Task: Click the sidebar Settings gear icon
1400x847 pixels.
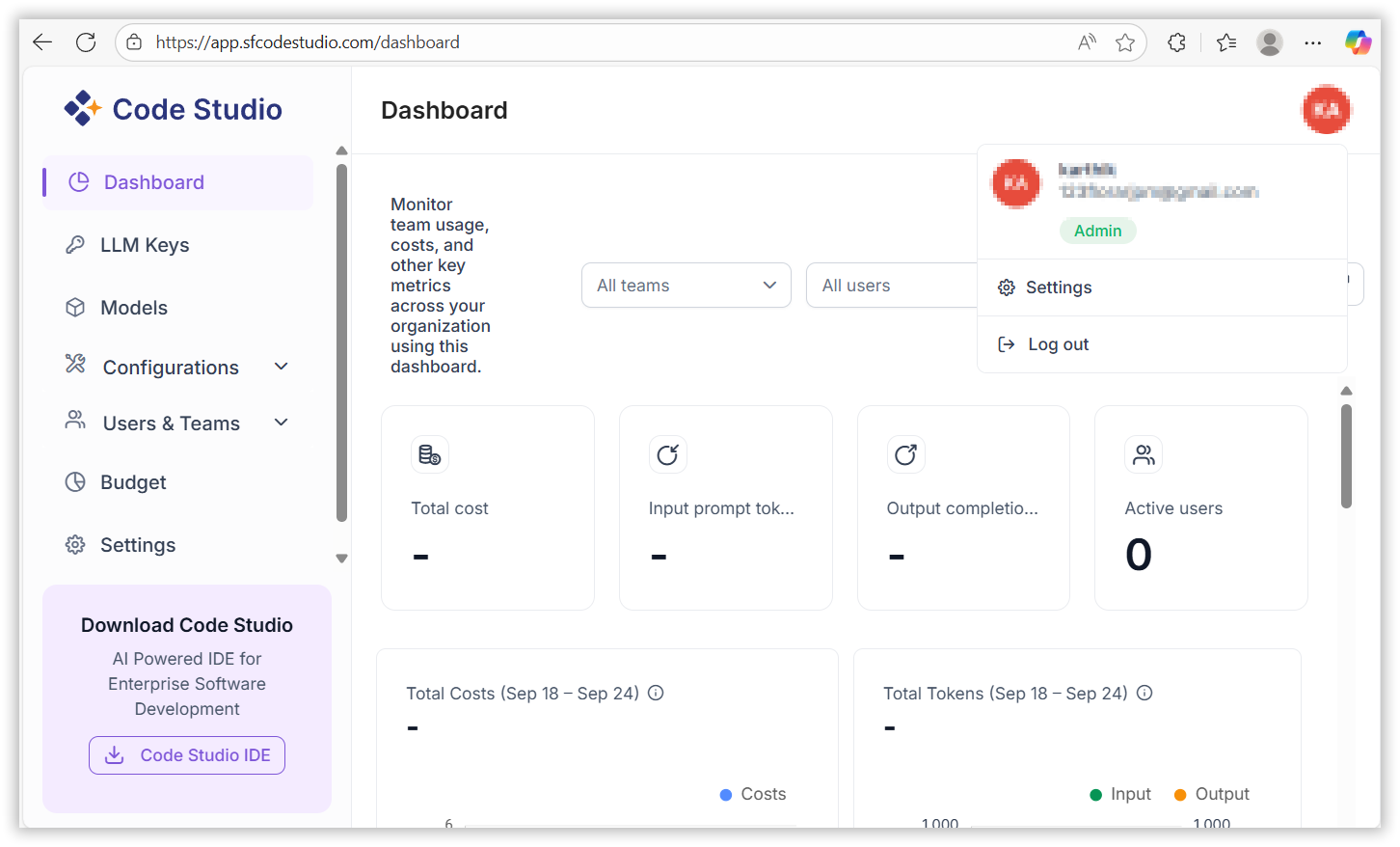Action: coord(75,545)
